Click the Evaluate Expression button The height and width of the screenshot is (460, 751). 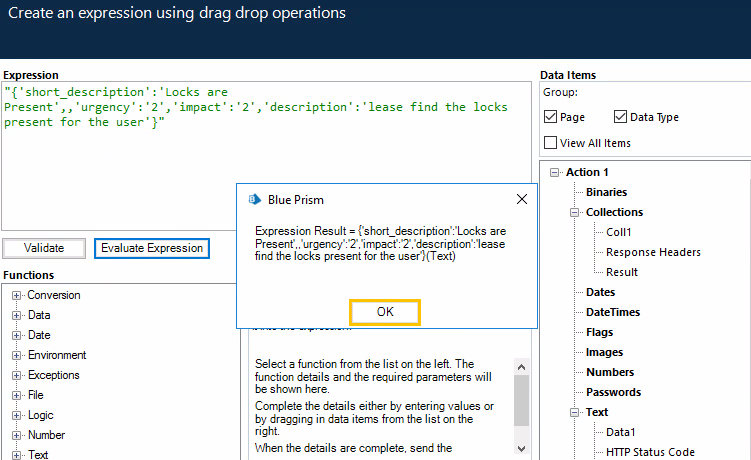point(151,248)
